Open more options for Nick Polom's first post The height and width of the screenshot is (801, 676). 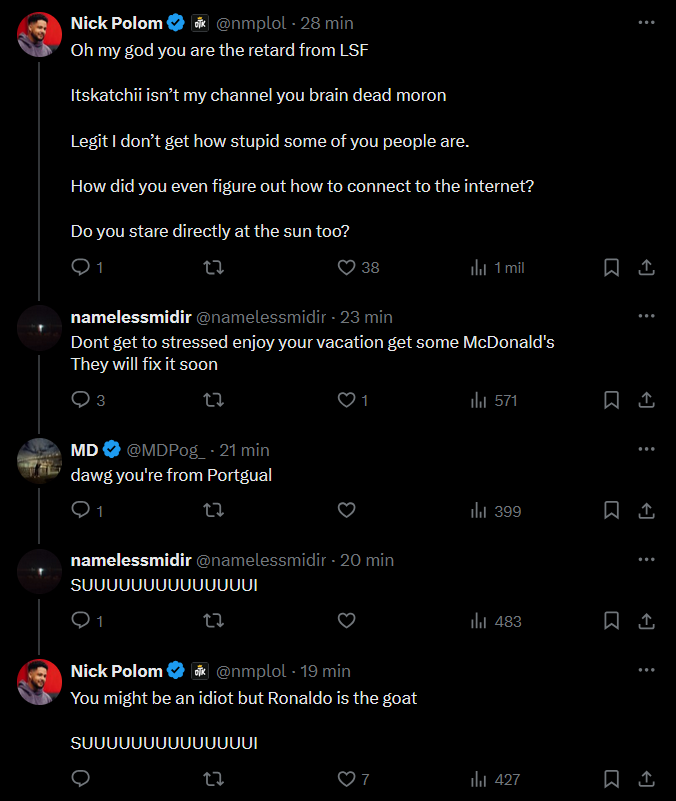[646, 22]
